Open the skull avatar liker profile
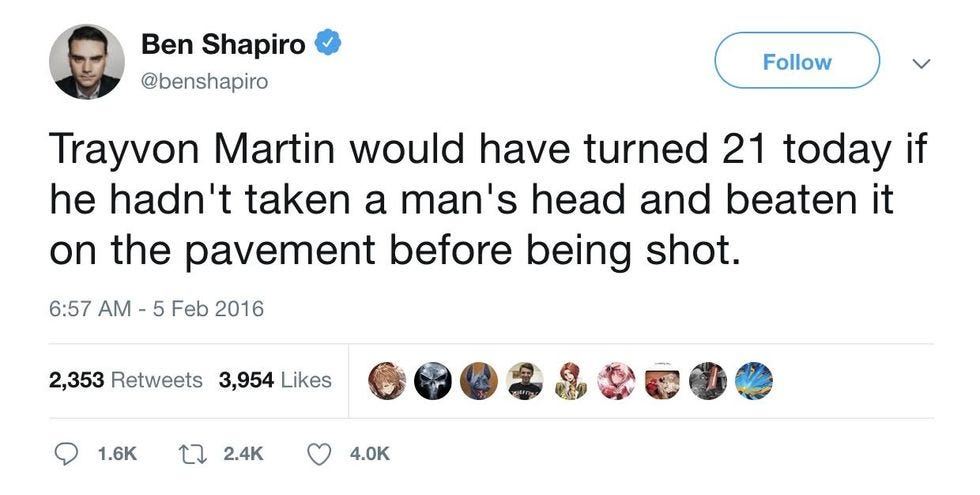This screenshot has height=495, width=980. (x=432, y=381)
